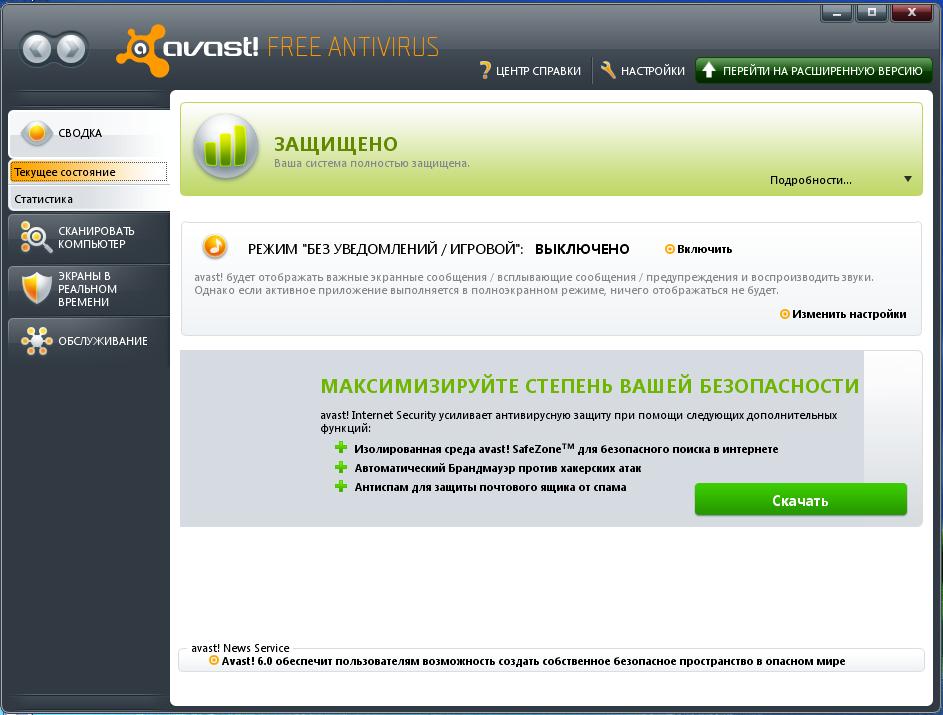Open the Обслуживание section
This screenshot has width=943, height=715.
pos(89,341)
